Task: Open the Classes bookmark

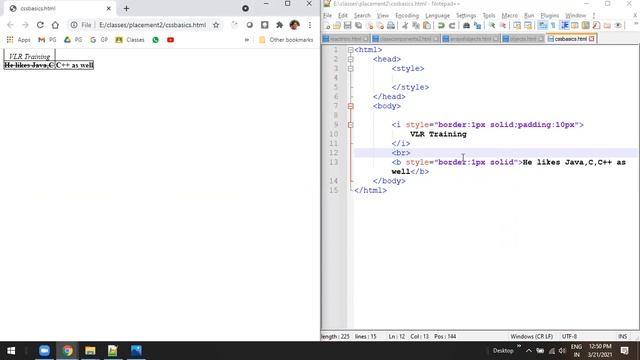Action: [x=130, y=40]
